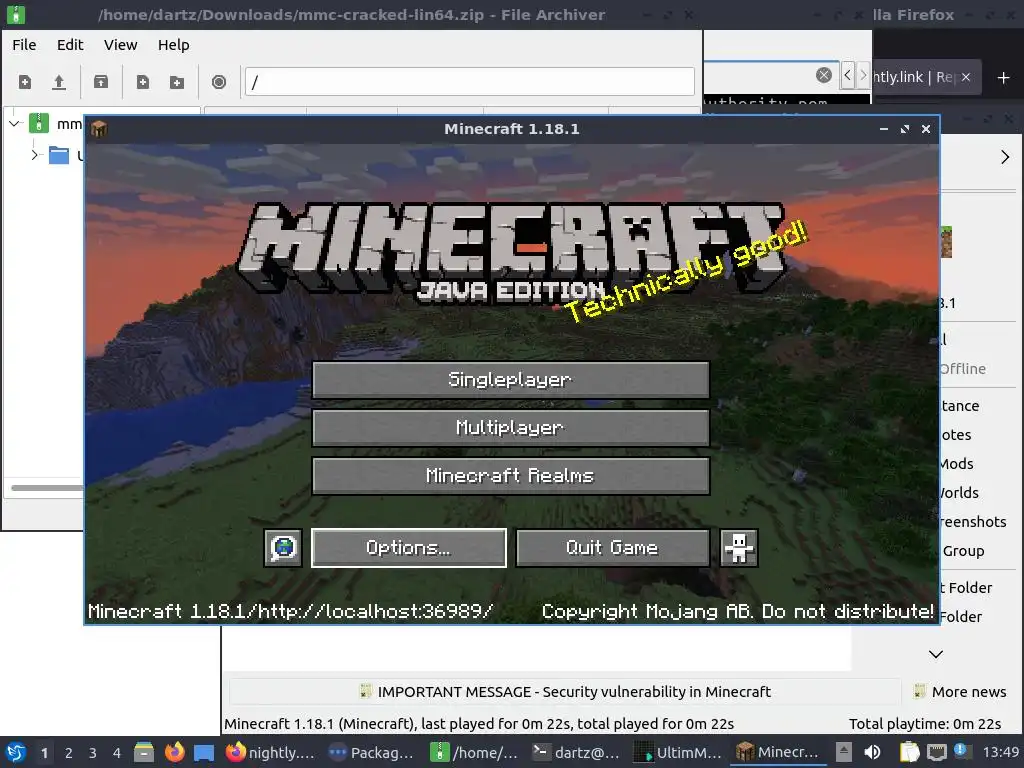
Task: Click Change Group in launcher sidebar
Action: pos(963,551)
